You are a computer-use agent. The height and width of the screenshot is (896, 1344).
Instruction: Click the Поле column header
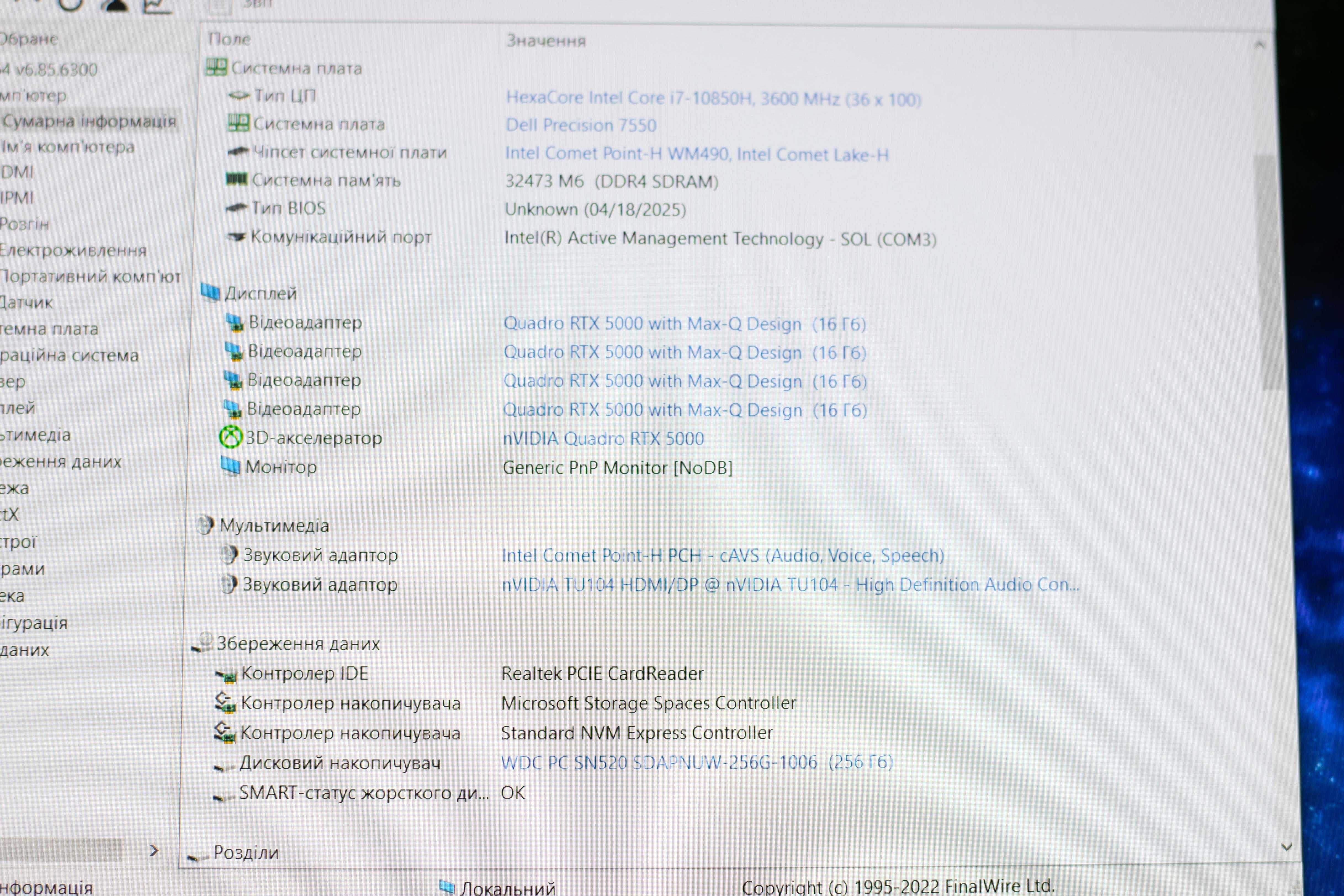point(230,39)
